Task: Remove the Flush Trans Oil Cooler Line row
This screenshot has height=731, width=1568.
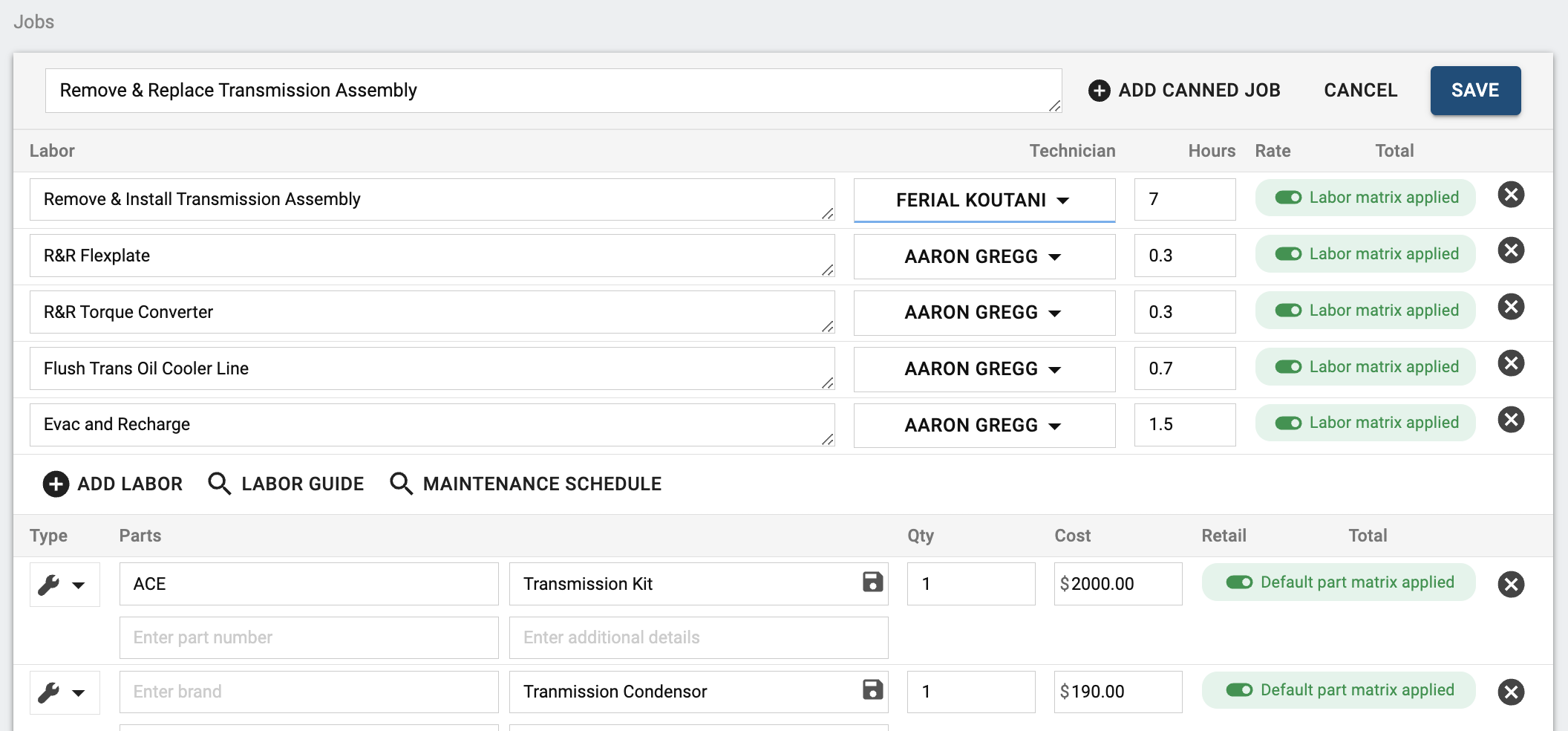Action: coord(1511,363)
